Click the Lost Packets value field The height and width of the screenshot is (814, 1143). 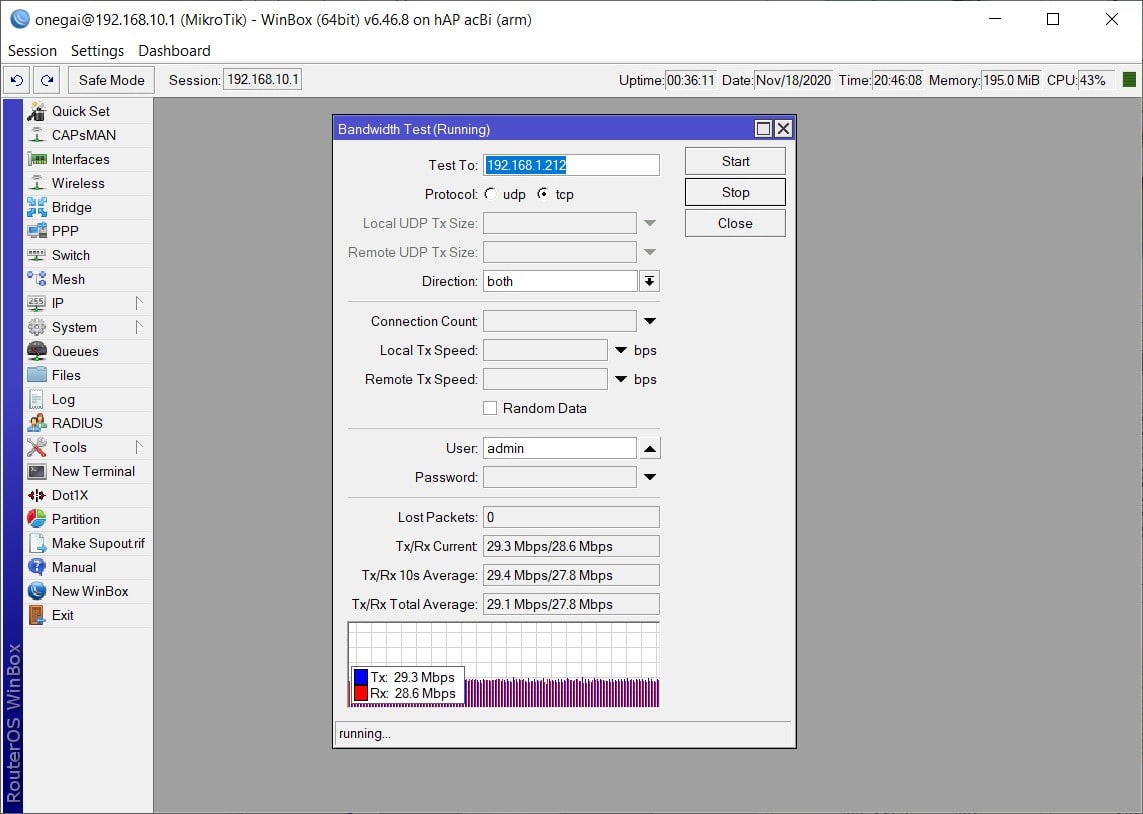[x=572, y=517]
